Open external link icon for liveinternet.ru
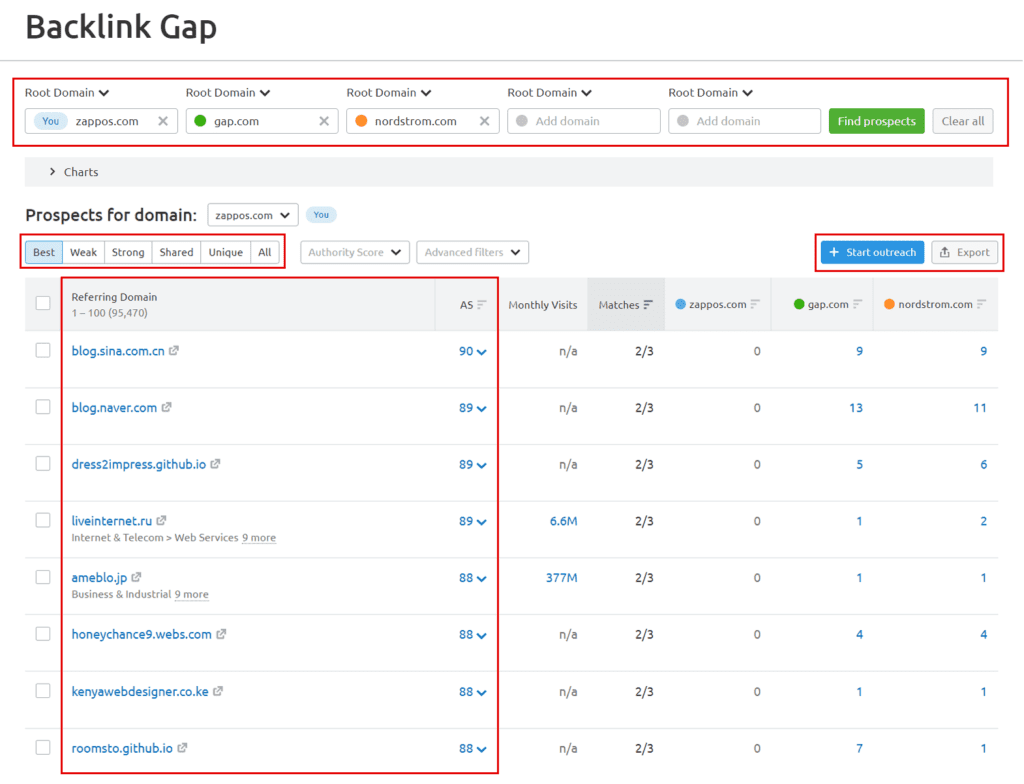Screen dimensions: 1024x784 [161, 521]
